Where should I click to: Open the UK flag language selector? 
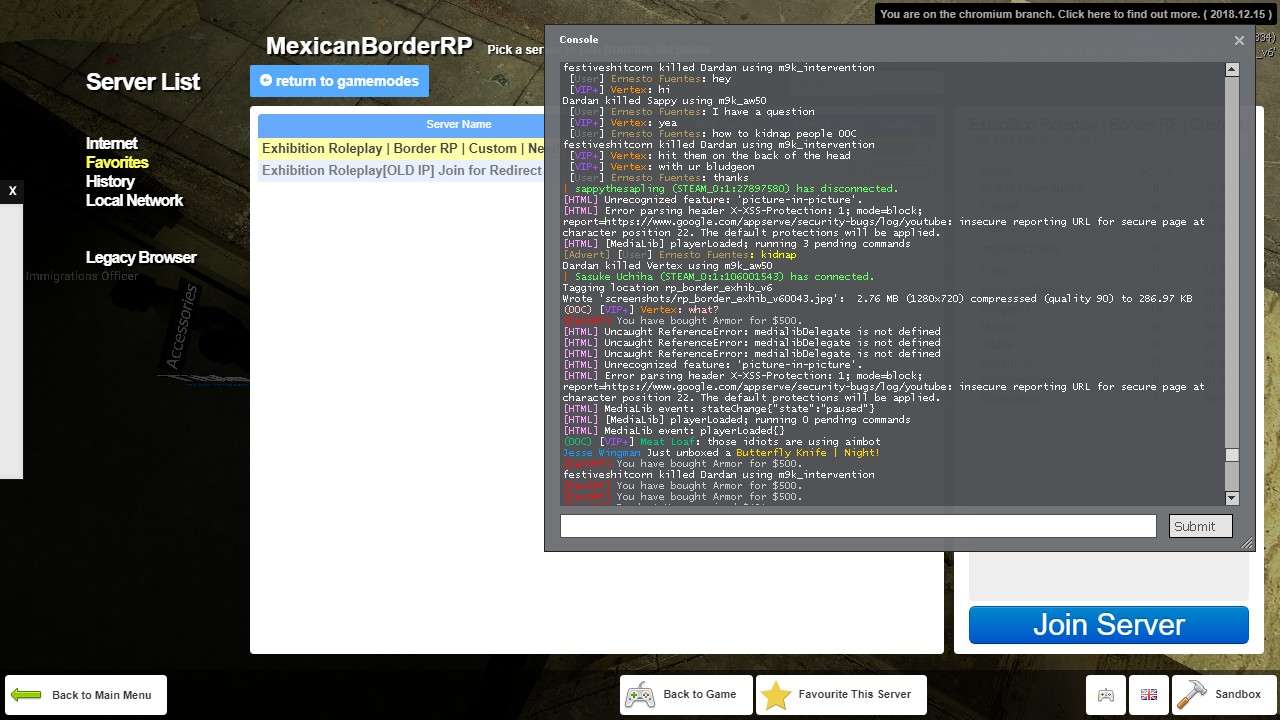click(1148, 695)
